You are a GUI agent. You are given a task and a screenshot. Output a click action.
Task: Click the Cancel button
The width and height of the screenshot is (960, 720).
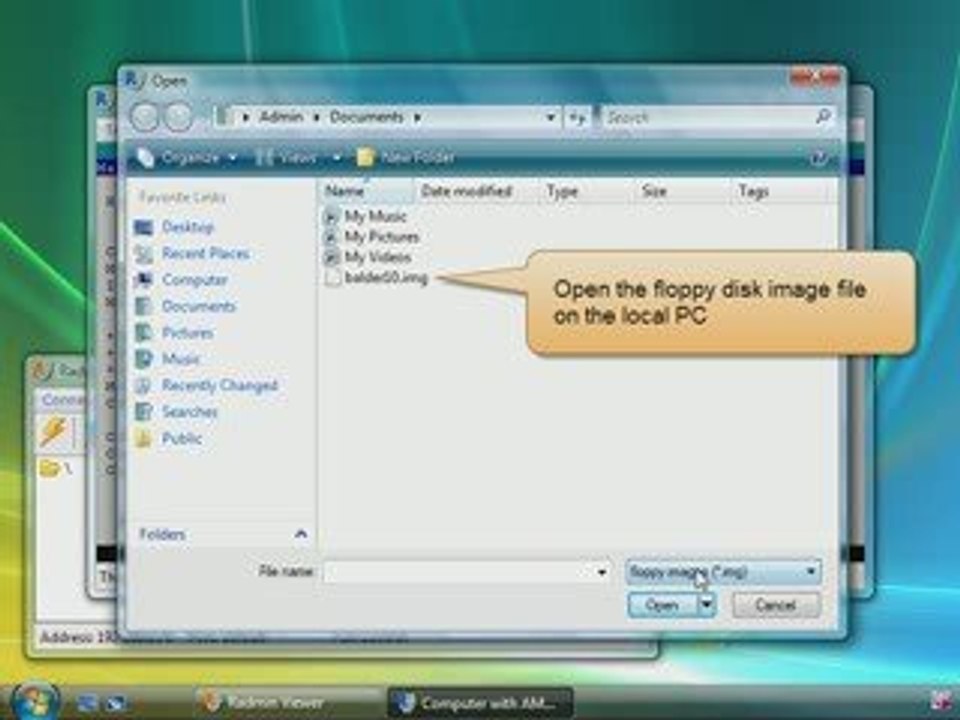776,606
